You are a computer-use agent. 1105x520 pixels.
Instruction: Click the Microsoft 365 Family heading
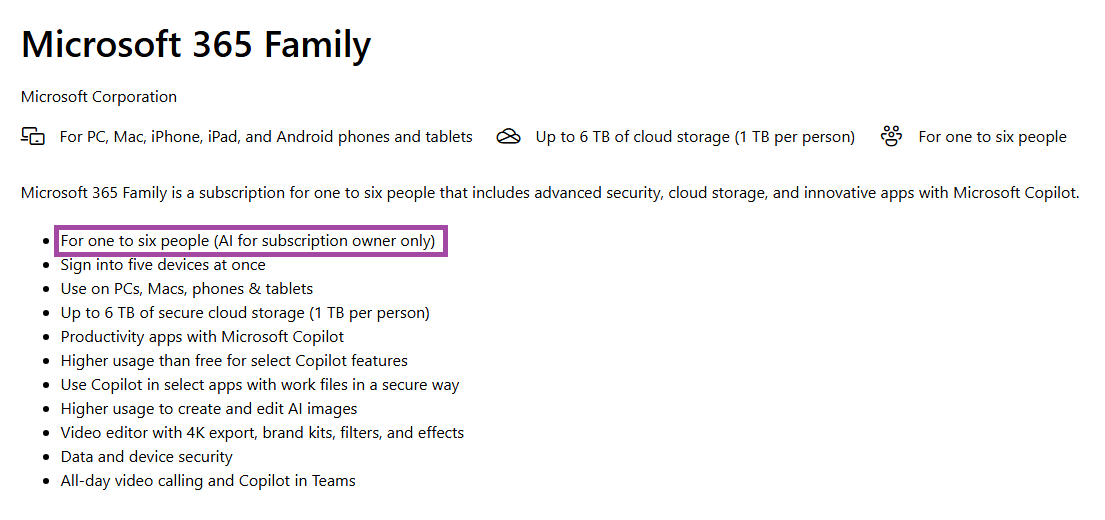pos(196,44)
